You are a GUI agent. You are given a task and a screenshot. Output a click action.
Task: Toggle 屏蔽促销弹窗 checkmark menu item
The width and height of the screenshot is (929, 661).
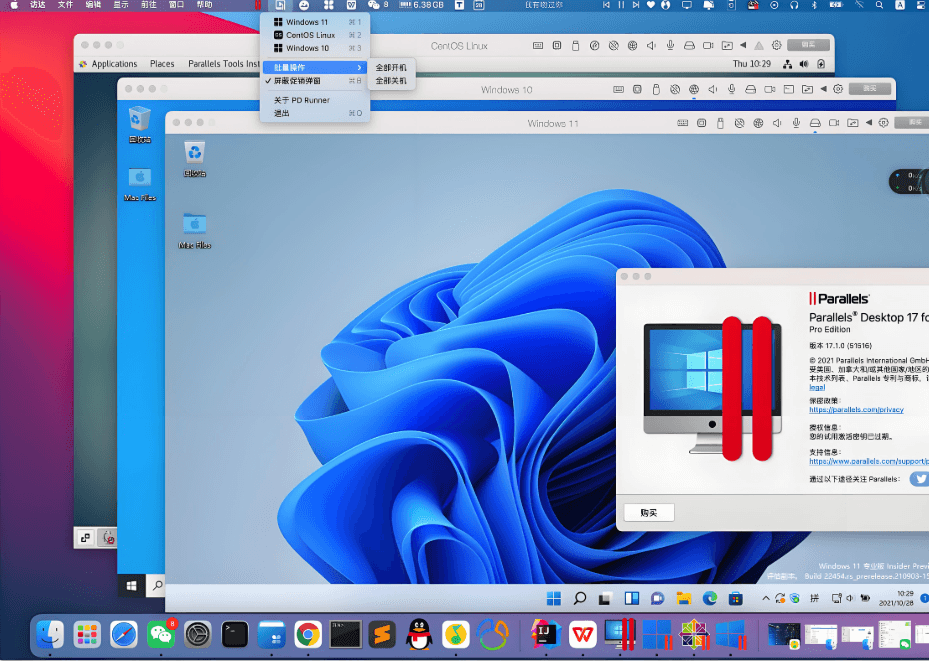point(315,81)
